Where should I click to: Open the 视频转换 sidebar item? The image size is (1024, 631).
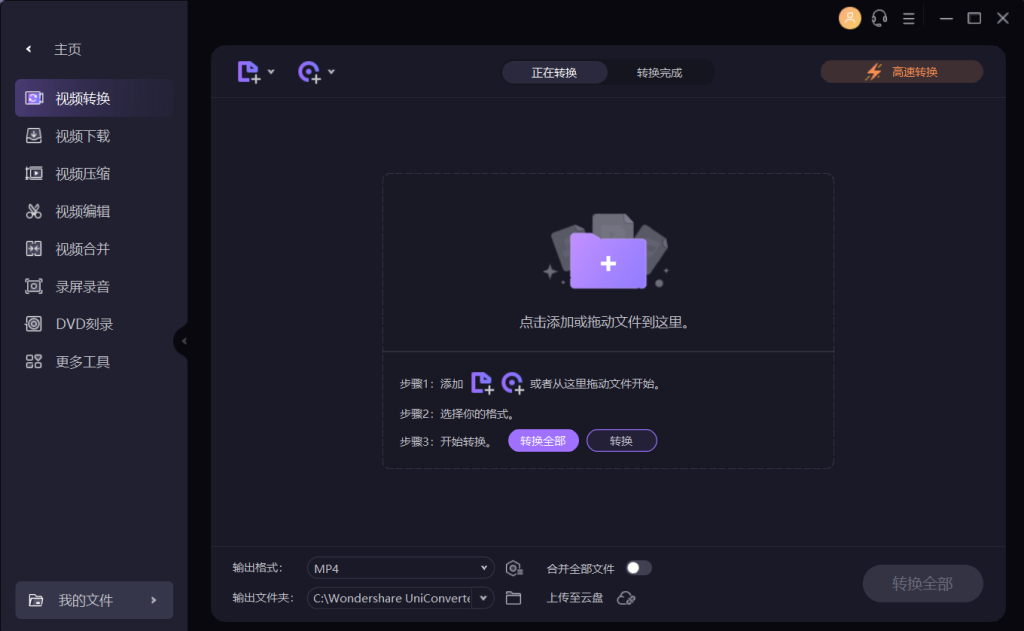[94, 99]
